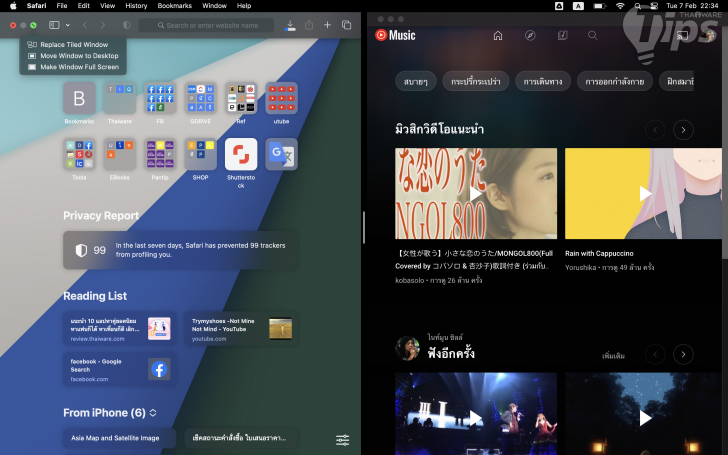728x455 pixels.
Task: Expand the From iPhone device selector
Action: coord(153,413)
